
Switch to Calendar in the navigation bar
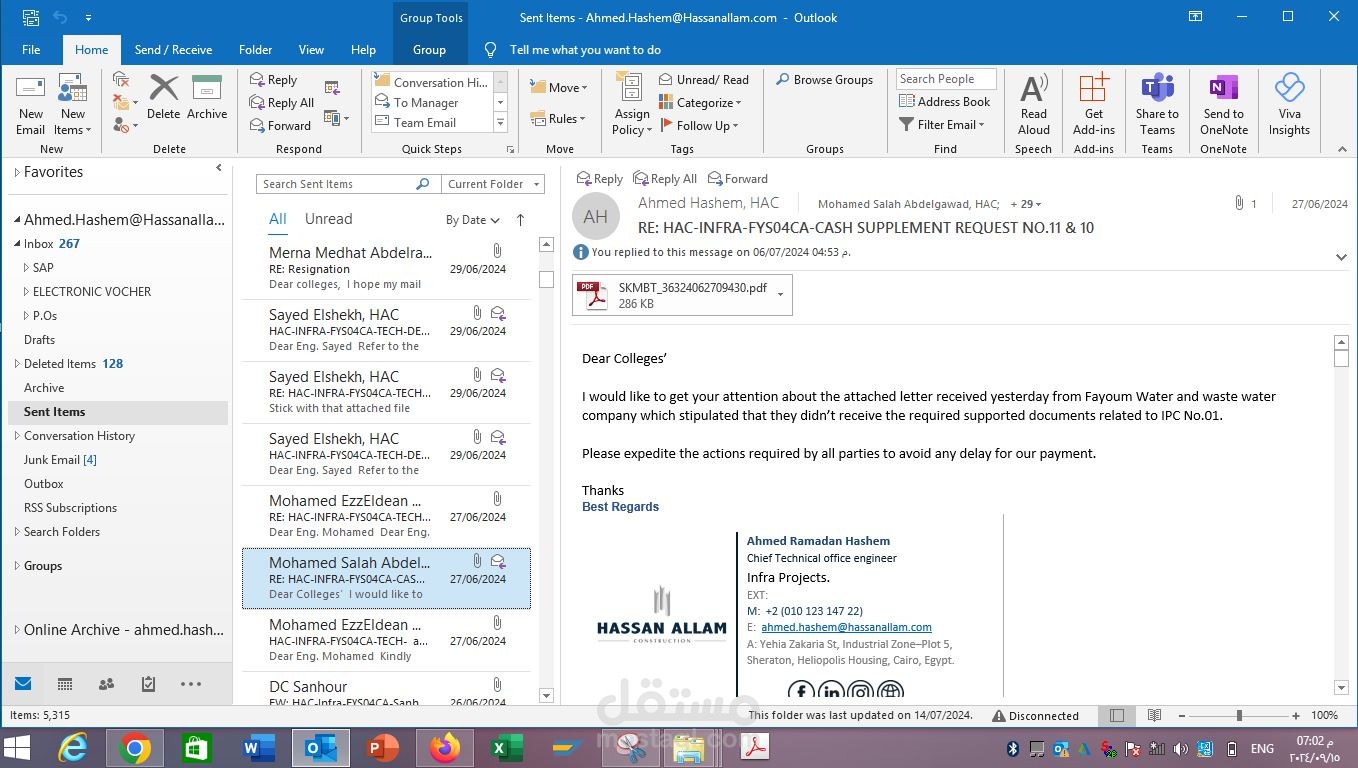point(65,684)
